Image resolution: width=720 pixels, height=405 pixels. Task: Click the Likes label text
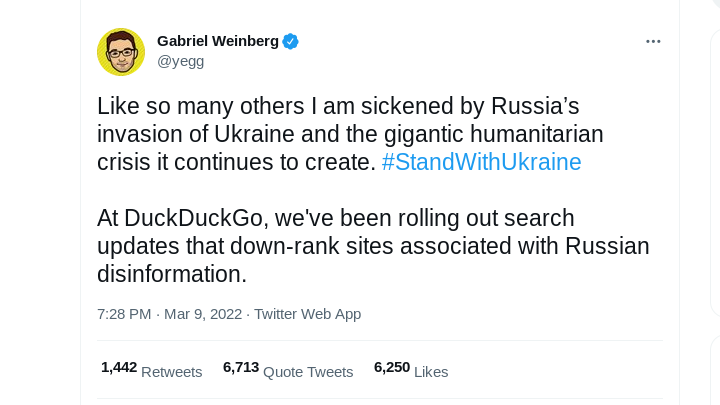[431, 372]
